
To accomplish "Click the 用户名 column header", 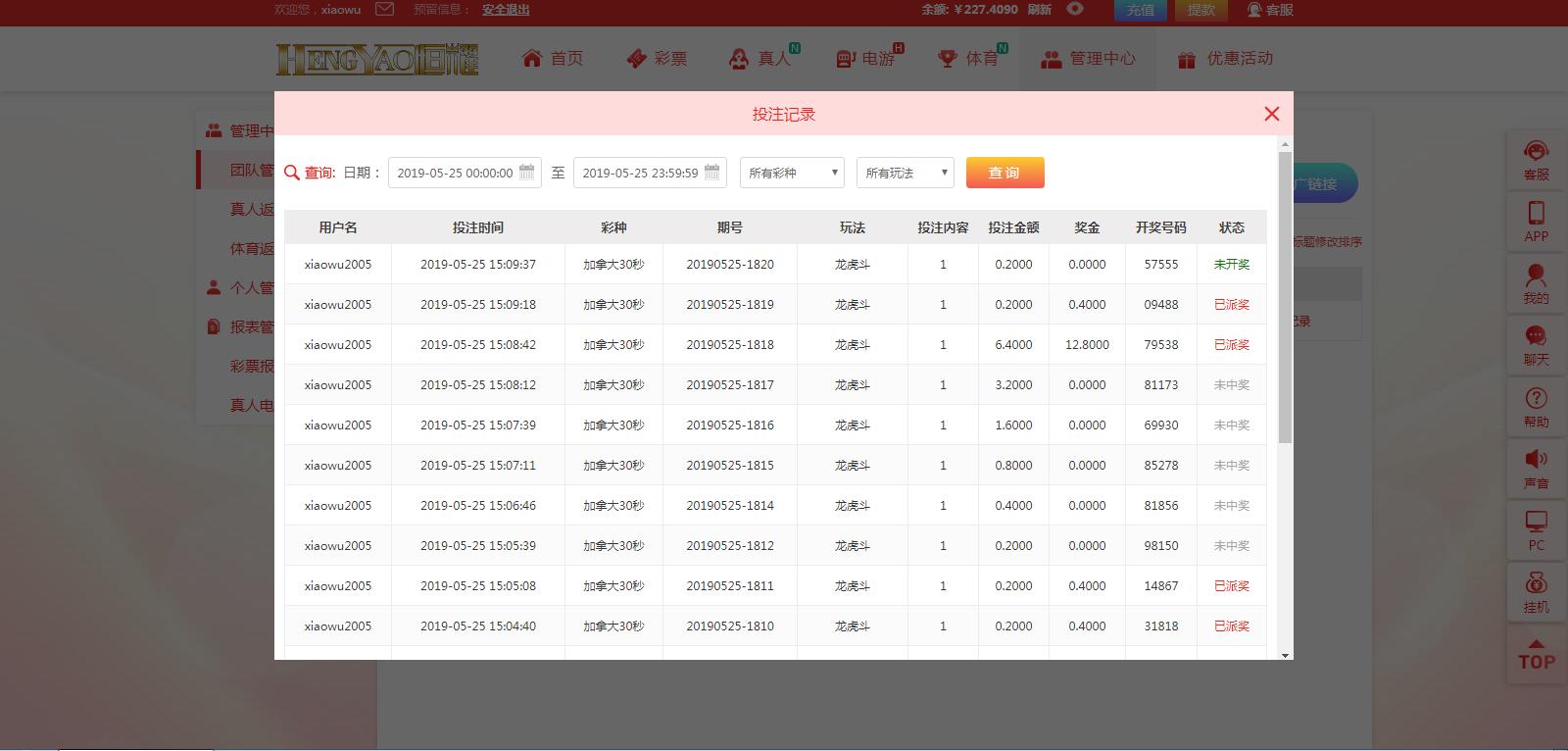I will pyautogui.click(x=338, y=227).
